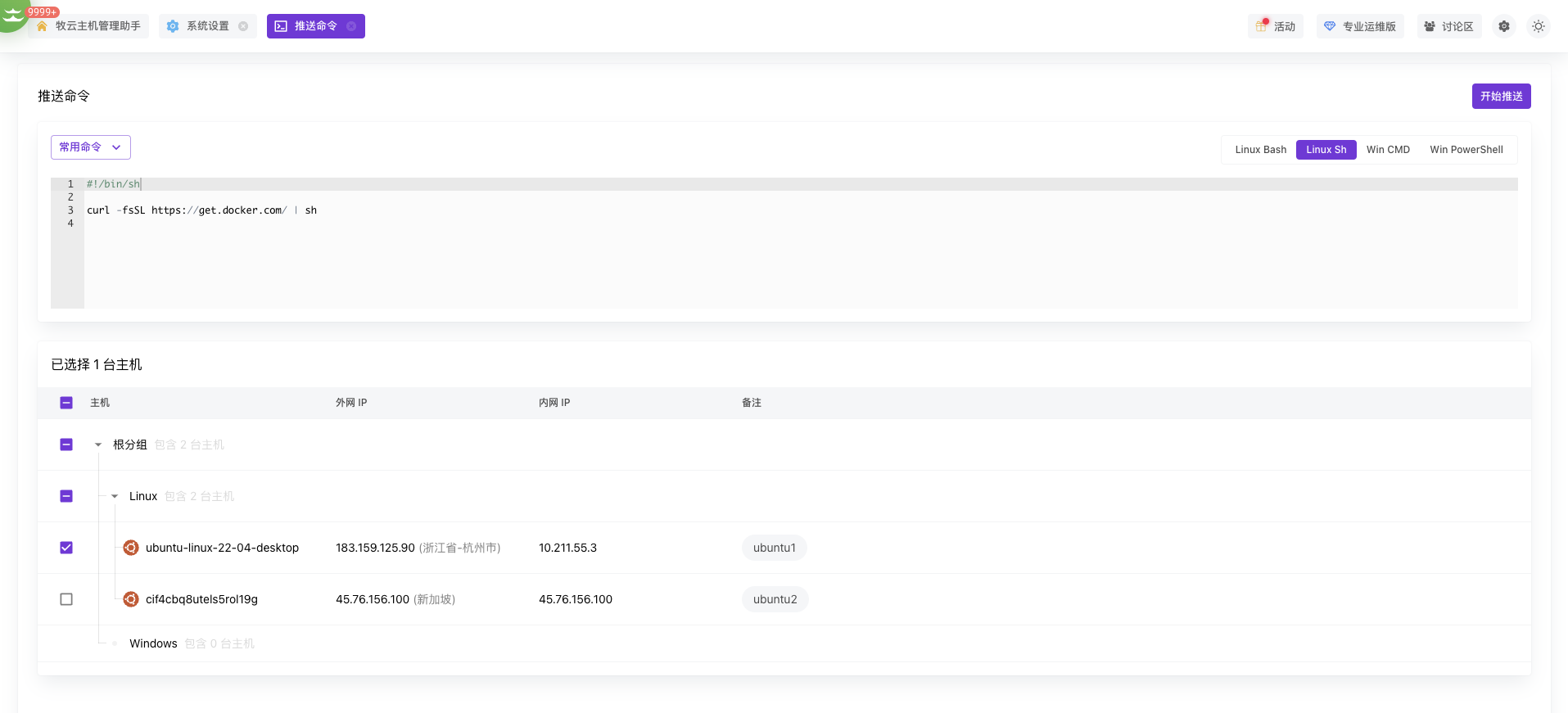Click internal IP 10.211.55.3
The height and width of the screenshot is (713, 1568).
(568, 548)
